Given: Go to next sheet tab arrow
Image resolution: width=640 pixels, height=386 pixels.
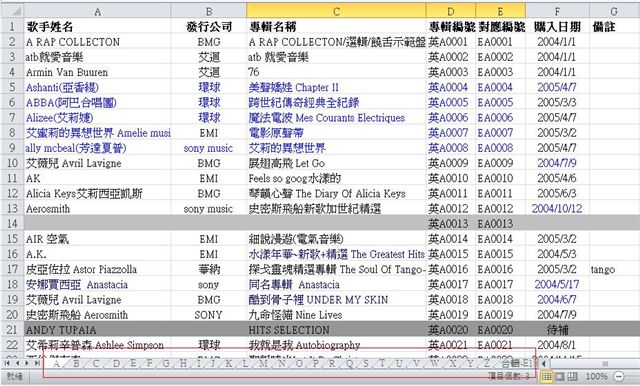Looking at the screenshot, I should pyautogui.click(x=27, y=363).
